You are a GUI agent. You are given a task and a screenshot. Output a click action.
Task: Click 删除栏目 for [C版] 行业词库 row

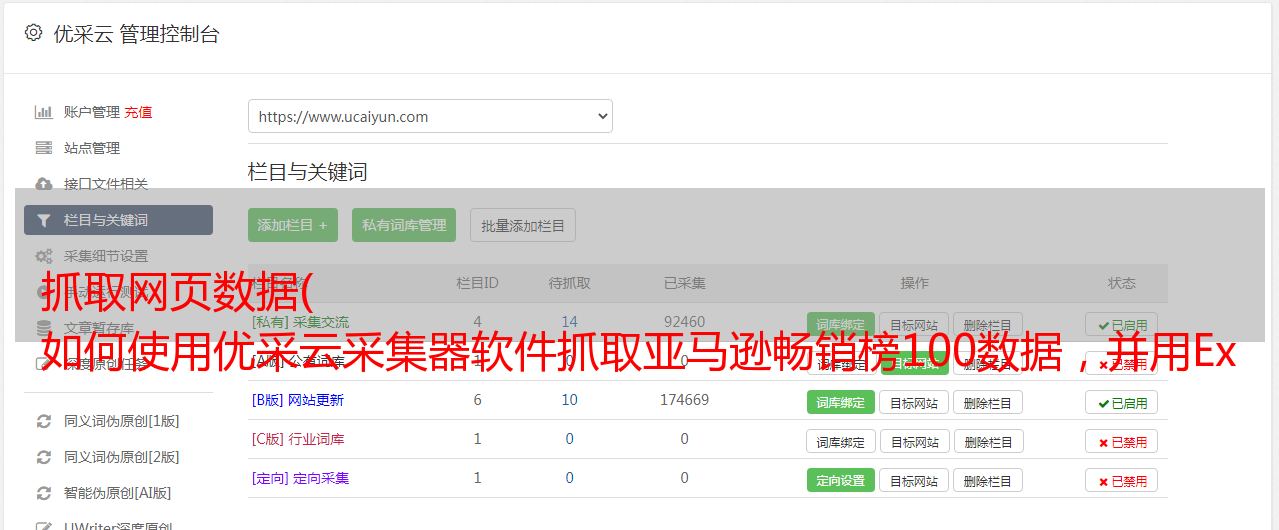click(x=988, y=441)
